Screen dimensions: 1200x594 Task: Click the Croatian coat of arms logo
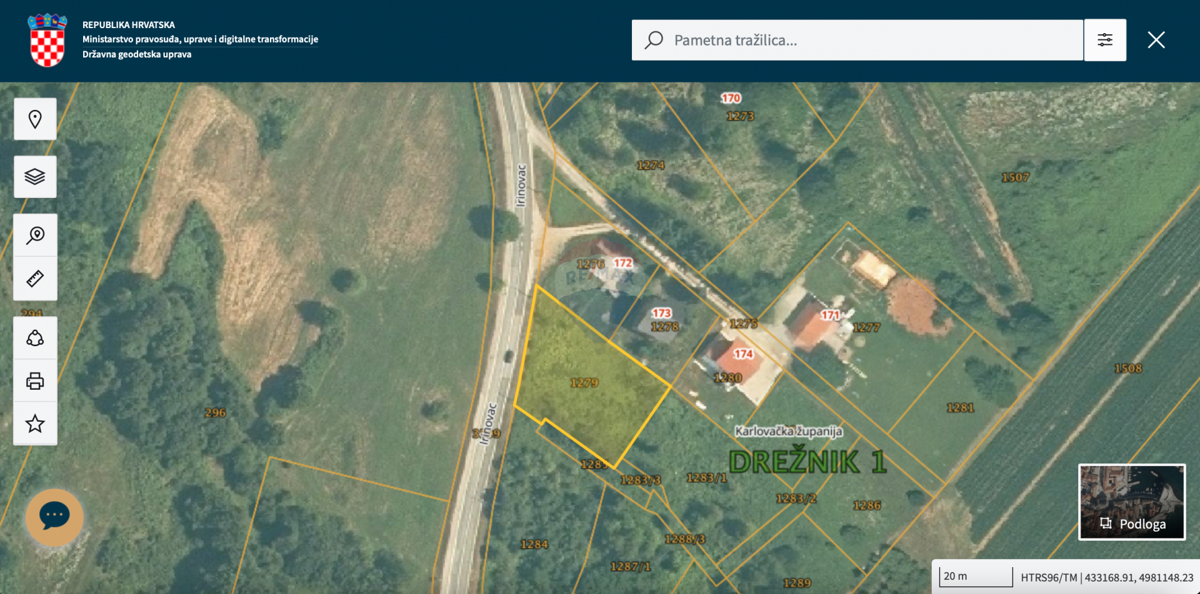point(47,40)
